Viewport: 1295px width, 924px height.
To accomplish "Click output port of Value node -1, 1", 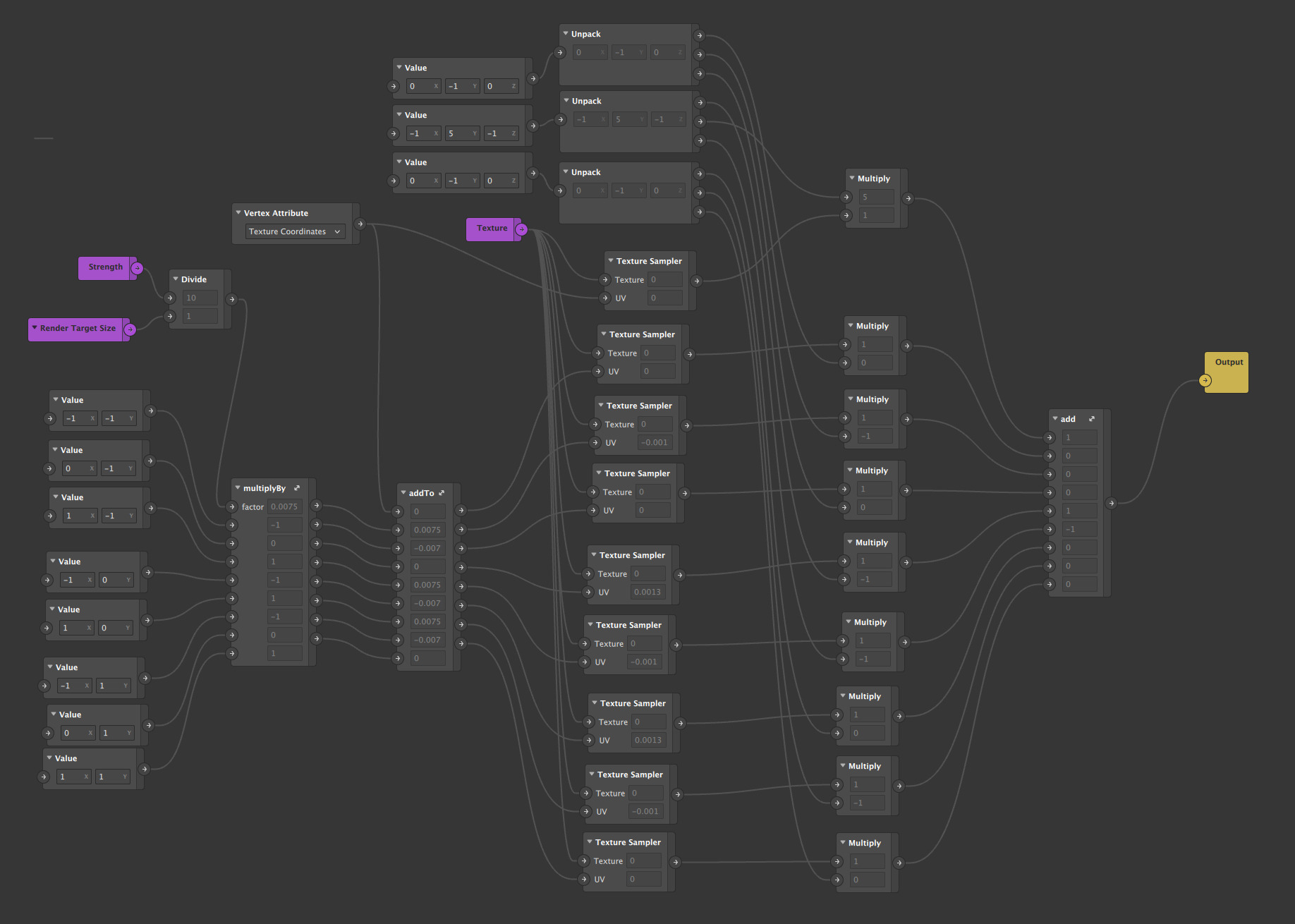I will click(x=145, y=678).
